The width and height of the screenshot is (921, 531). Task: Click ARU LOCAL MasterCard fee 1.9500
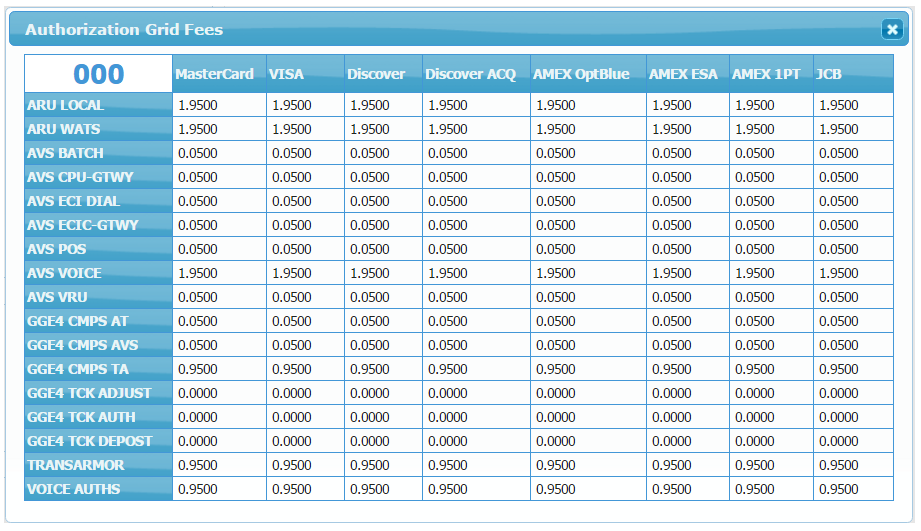(x=219, y=105)
